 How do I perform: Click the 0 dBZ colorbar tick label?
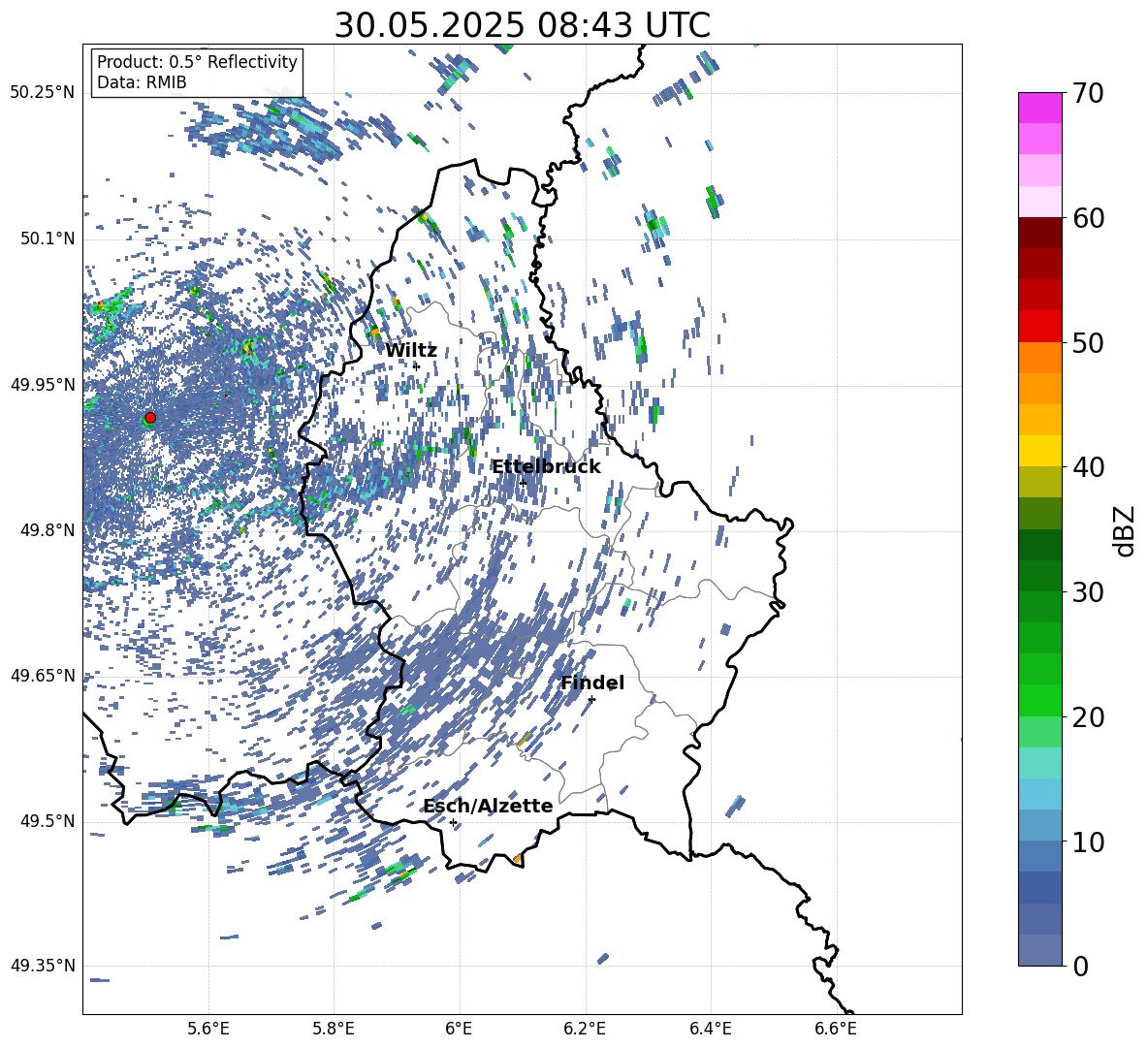pyautogui.click(x=1081, y=966)
